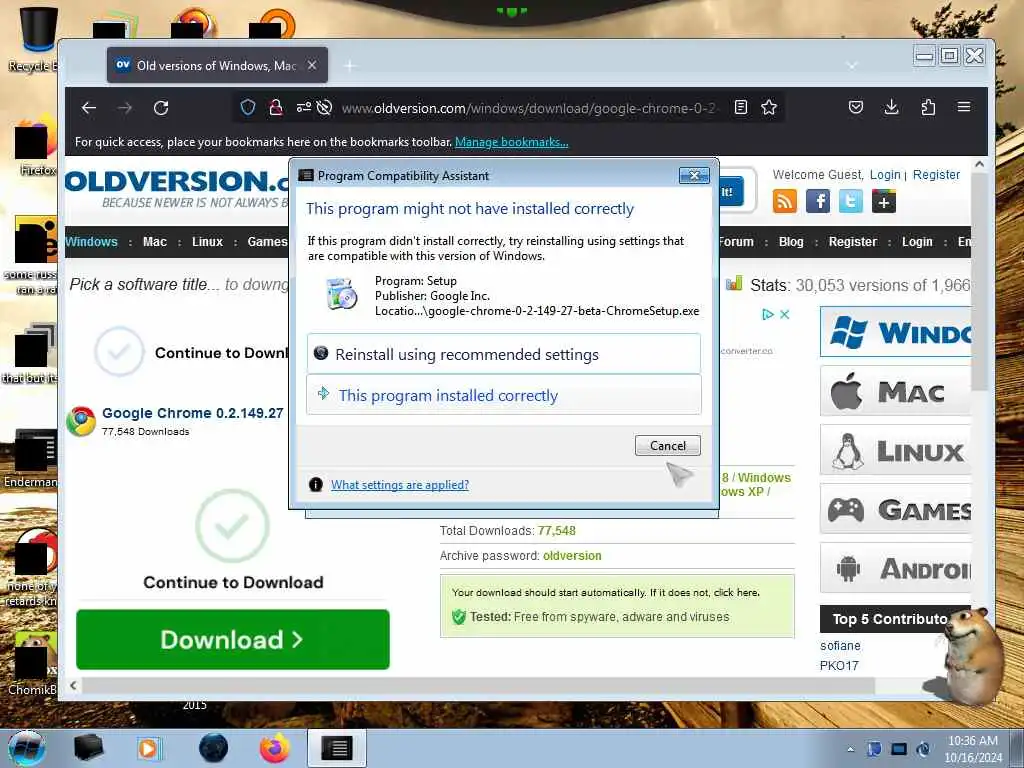Open the Games category banner in sidebar
The image size is (1024, 768).
[x=895, y=509]
